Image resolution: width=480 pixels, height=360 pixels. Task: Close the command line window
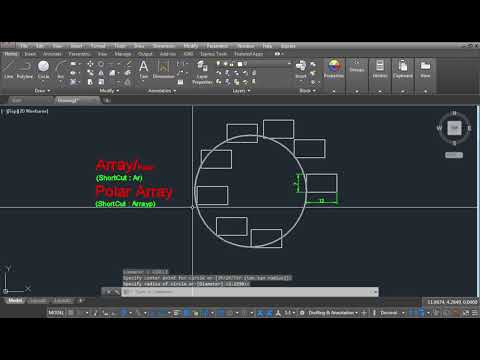click(108, 292)
